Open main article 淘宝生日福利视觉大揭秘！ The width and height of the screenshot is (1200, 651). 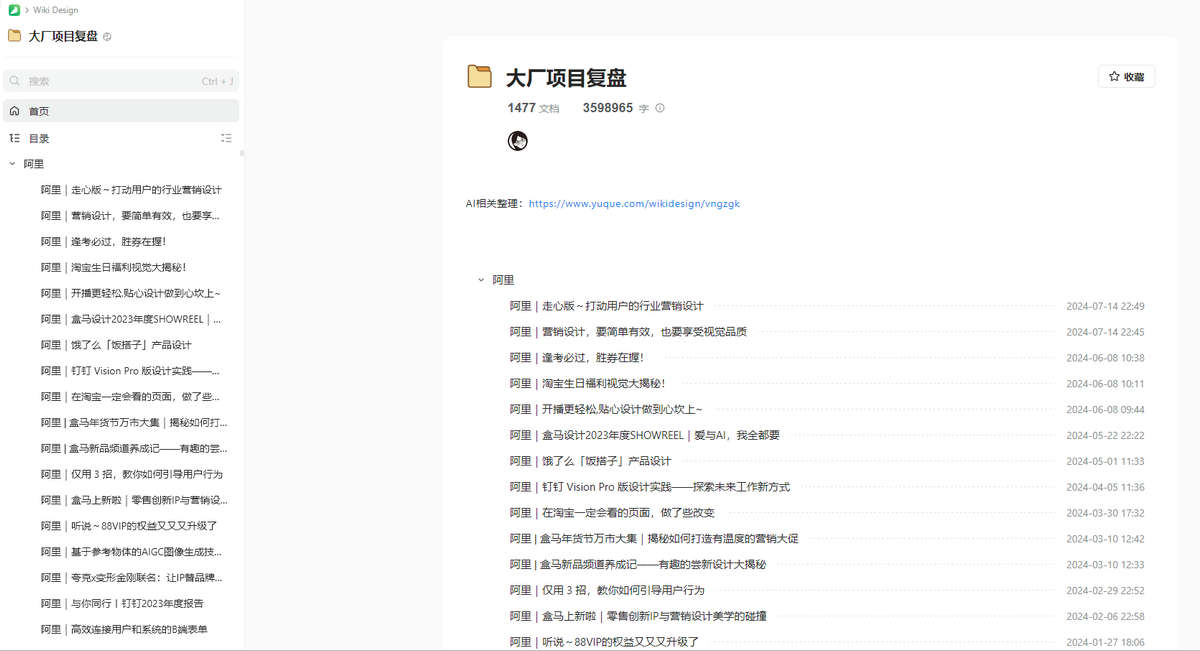[x=587, y=384]
